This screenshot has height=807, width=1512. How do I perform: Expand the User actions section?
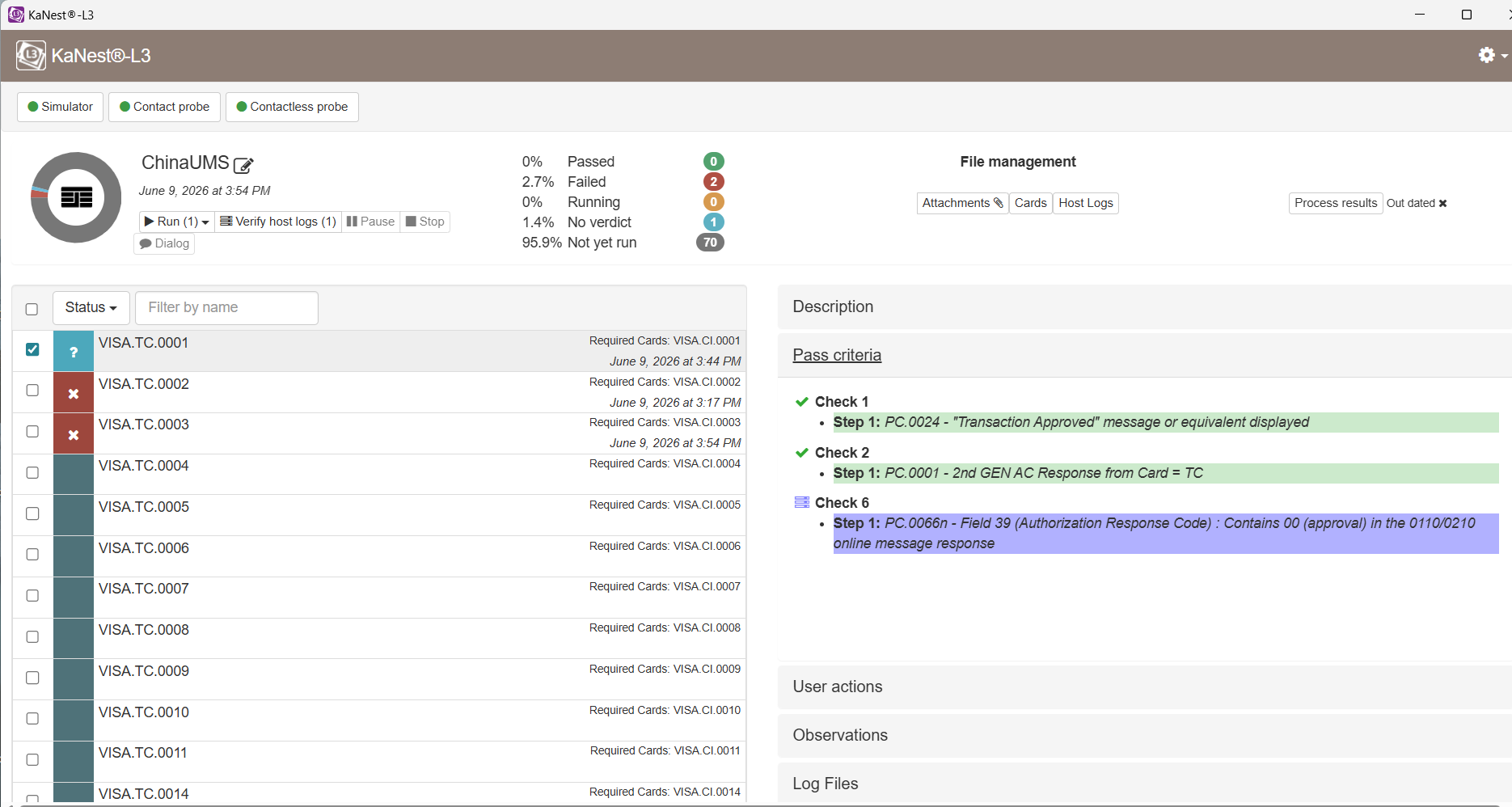pyautogui.click(x=1145, y=687)
